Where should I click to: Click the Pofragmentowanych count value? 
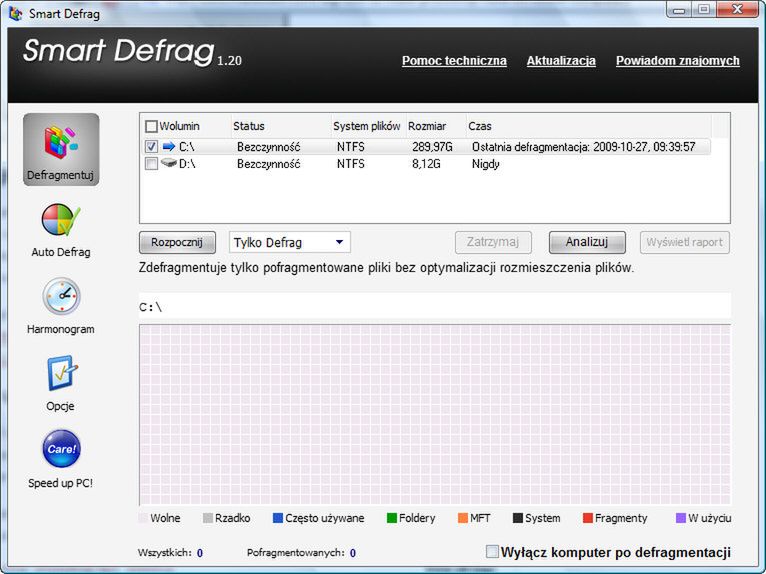click(x=353, y=553)
